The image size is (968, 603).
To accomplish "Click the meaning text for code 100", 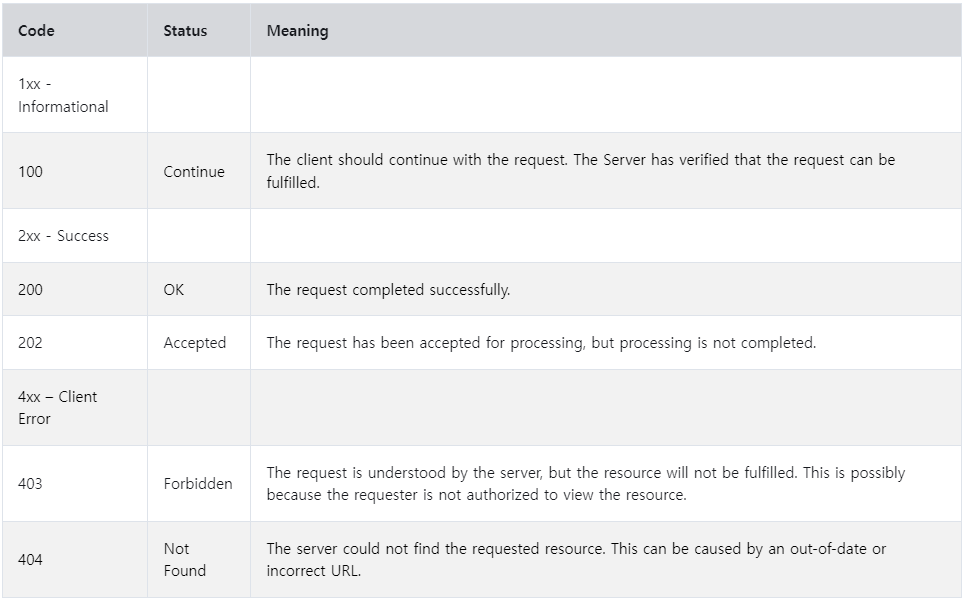I will (580, 171).
